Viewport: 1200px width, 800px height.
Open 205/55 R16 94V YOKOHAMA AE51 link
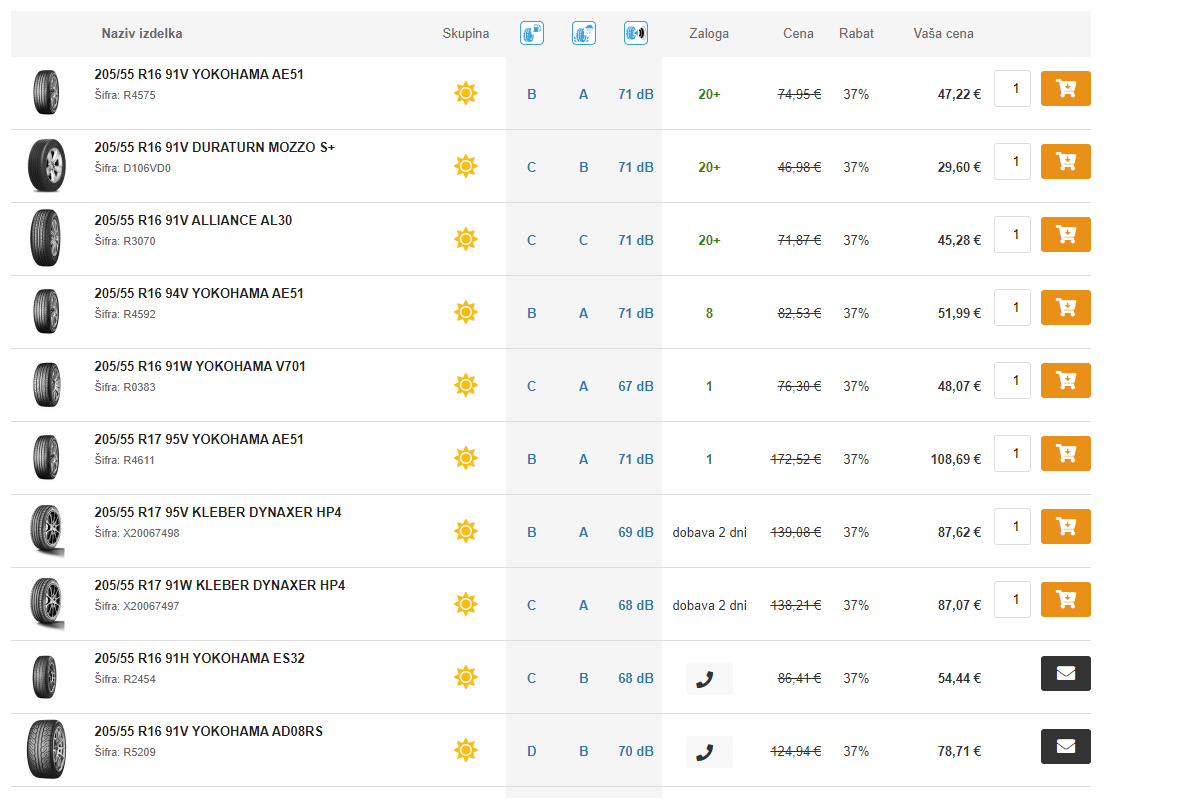[x=199, y=293]
